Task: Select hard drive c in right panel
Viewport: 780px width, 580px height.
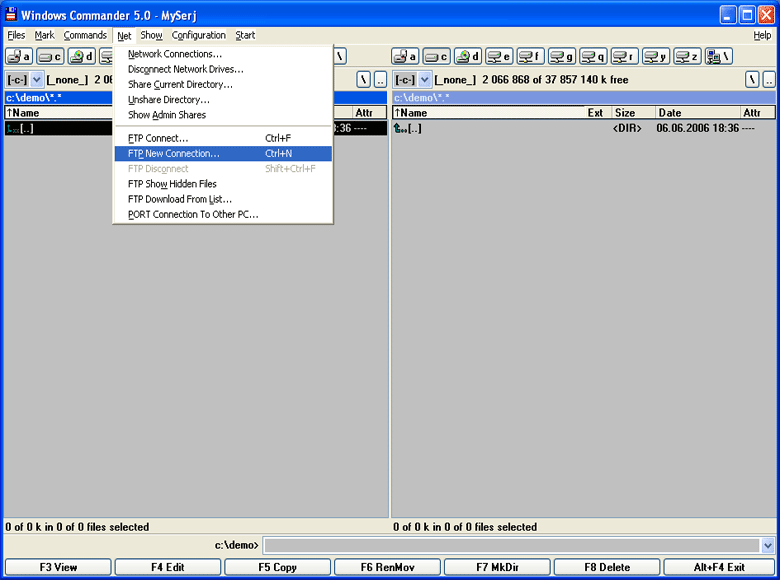Action: coord(436,56)
